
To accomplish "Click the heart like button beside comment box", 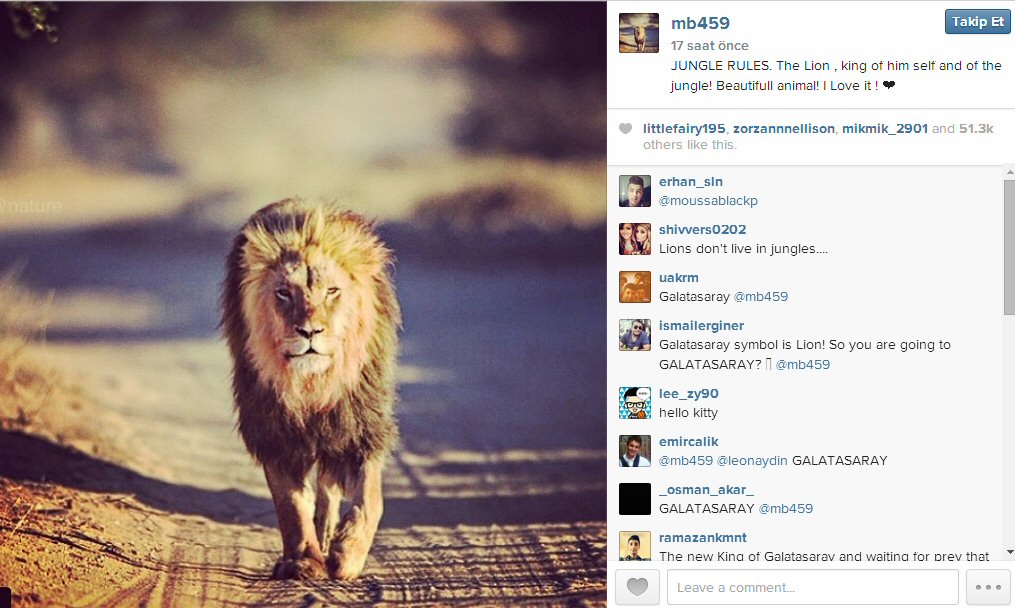I will point(637,587).
